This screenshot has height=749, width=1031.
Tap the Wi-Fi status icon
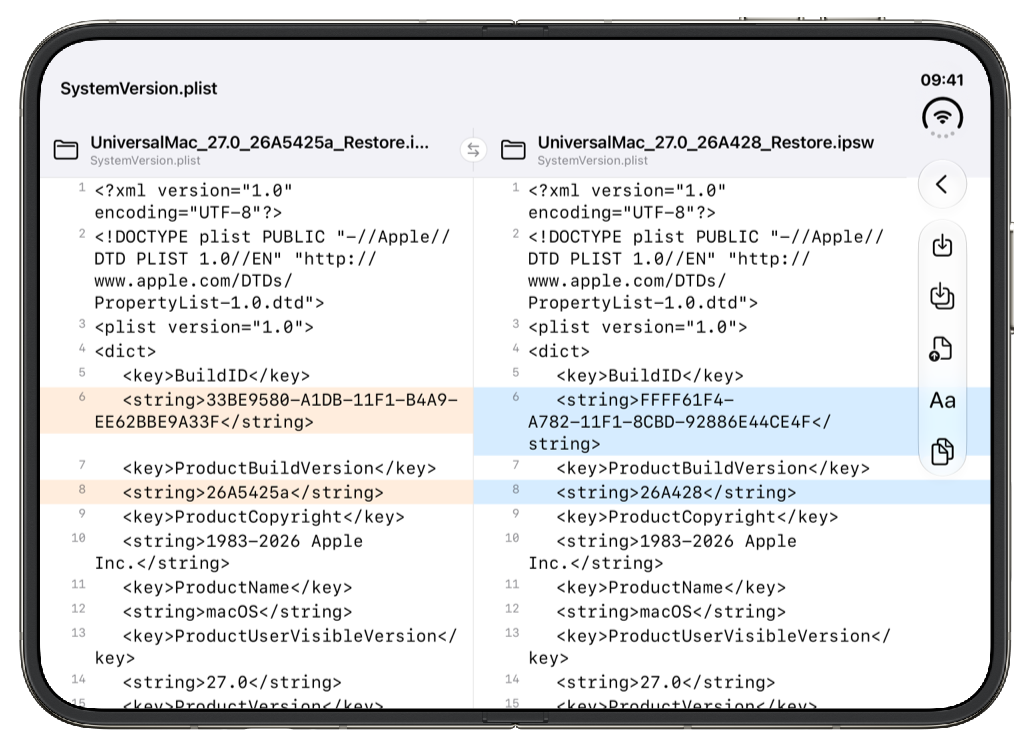[x=942, y=117]
